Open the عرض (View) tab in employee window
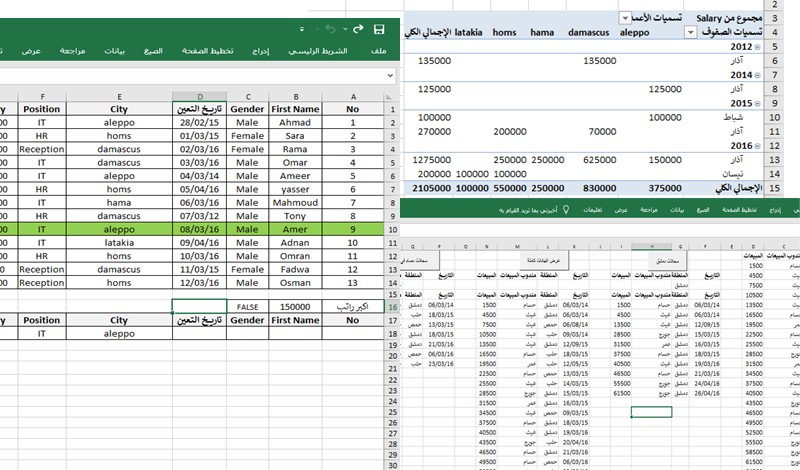 (31, 51)
